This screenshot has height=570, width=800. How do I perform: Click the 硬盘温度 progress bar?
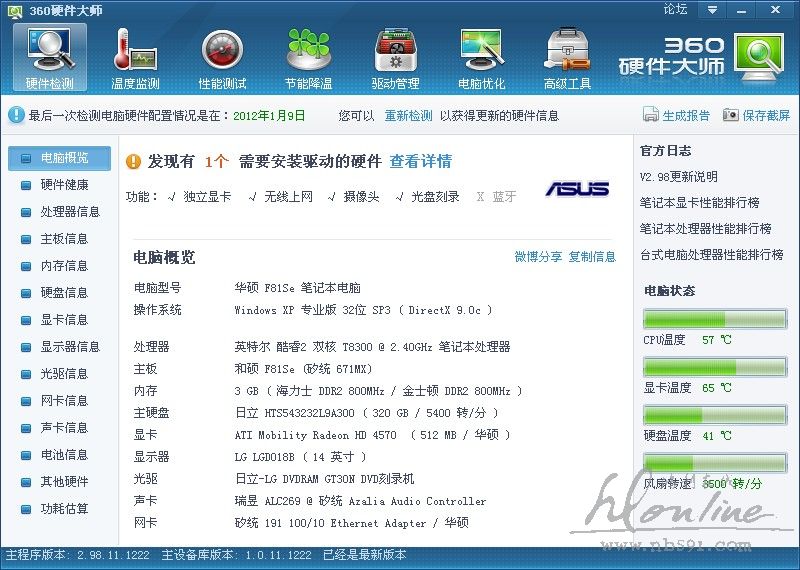715,415
